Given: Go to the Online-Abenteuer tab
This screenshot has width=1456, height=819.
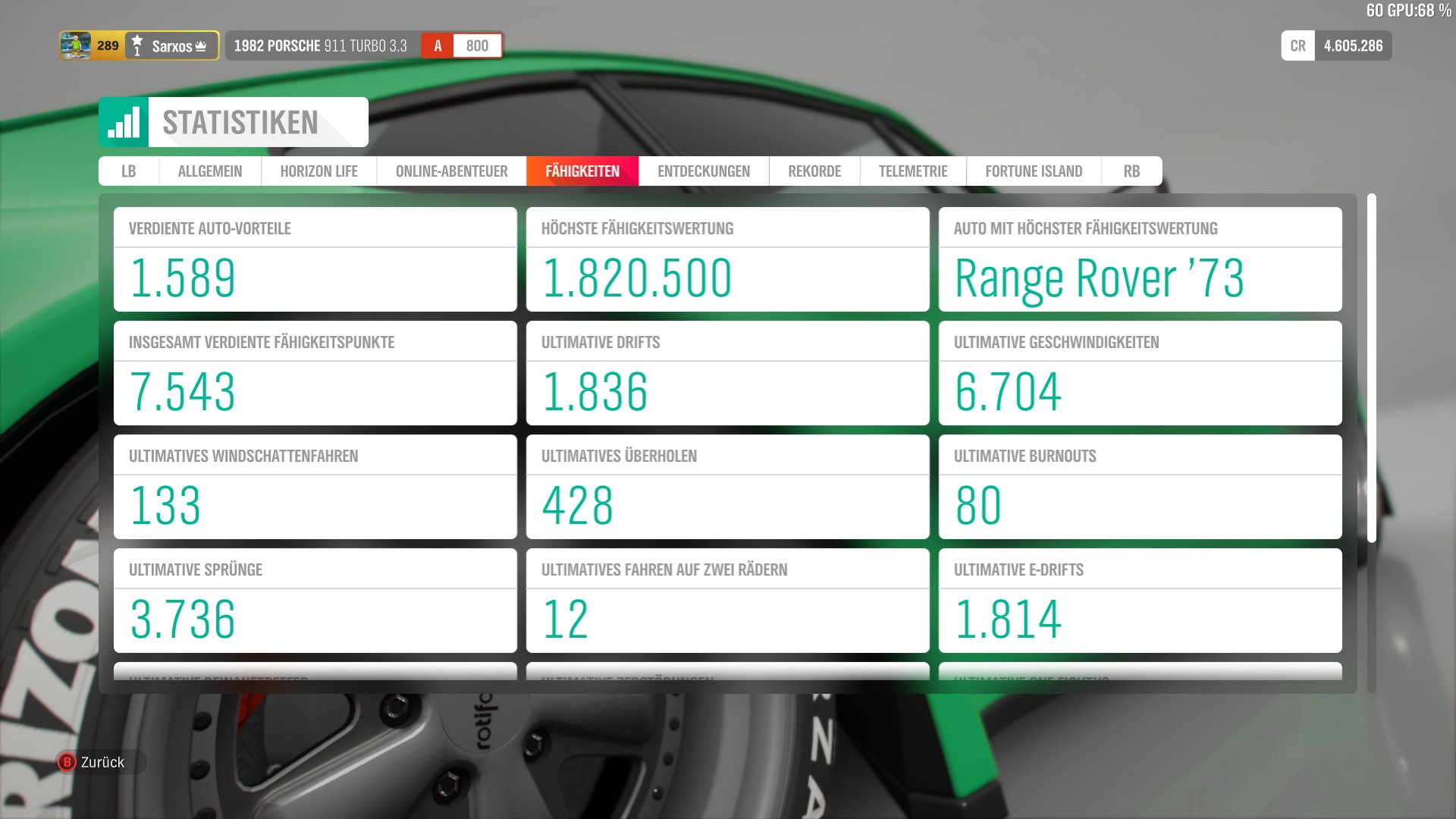Looking at the screenshot, I should point(451,171).
